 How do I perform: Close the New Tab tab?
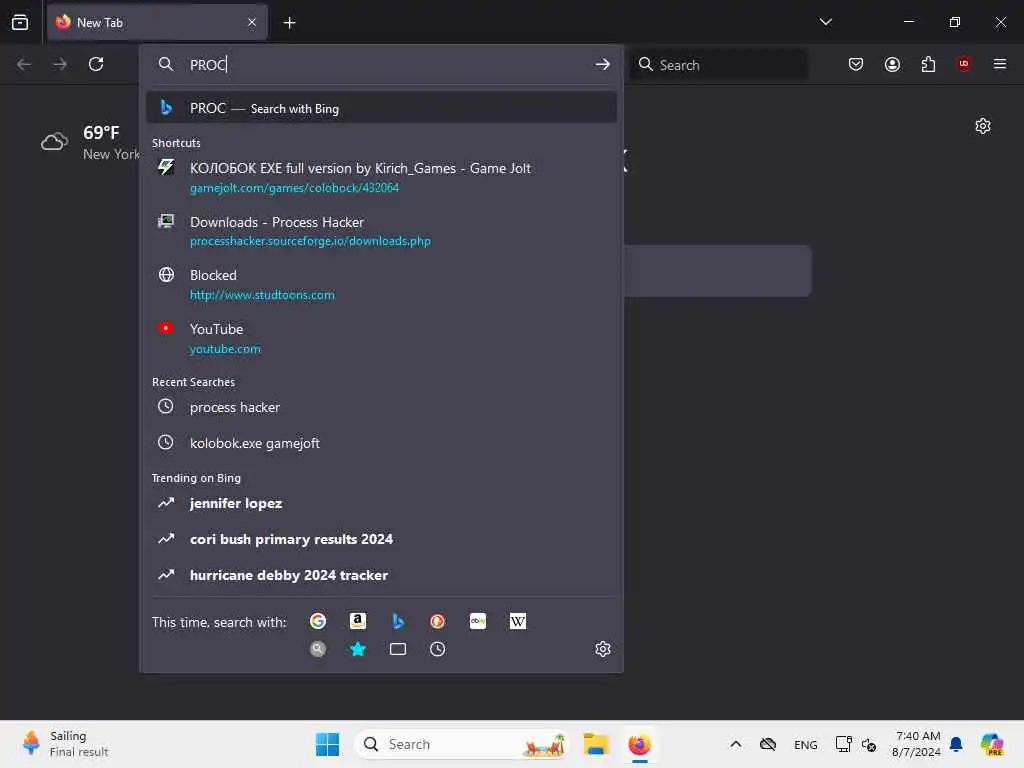pos(252,22)
